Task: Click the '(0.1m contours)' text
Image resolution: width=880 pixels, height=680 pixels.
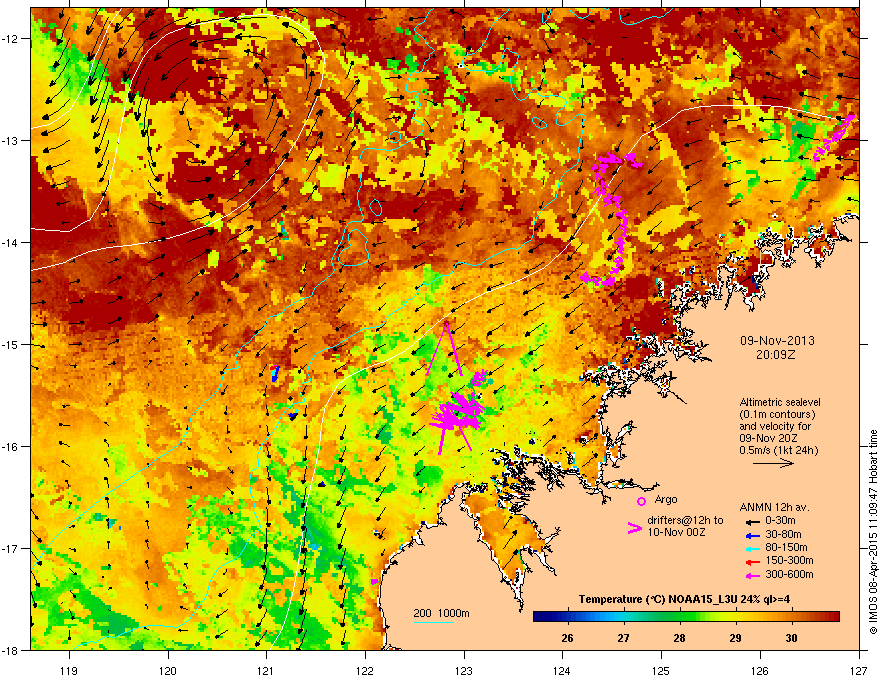Action: click(777, 414)
